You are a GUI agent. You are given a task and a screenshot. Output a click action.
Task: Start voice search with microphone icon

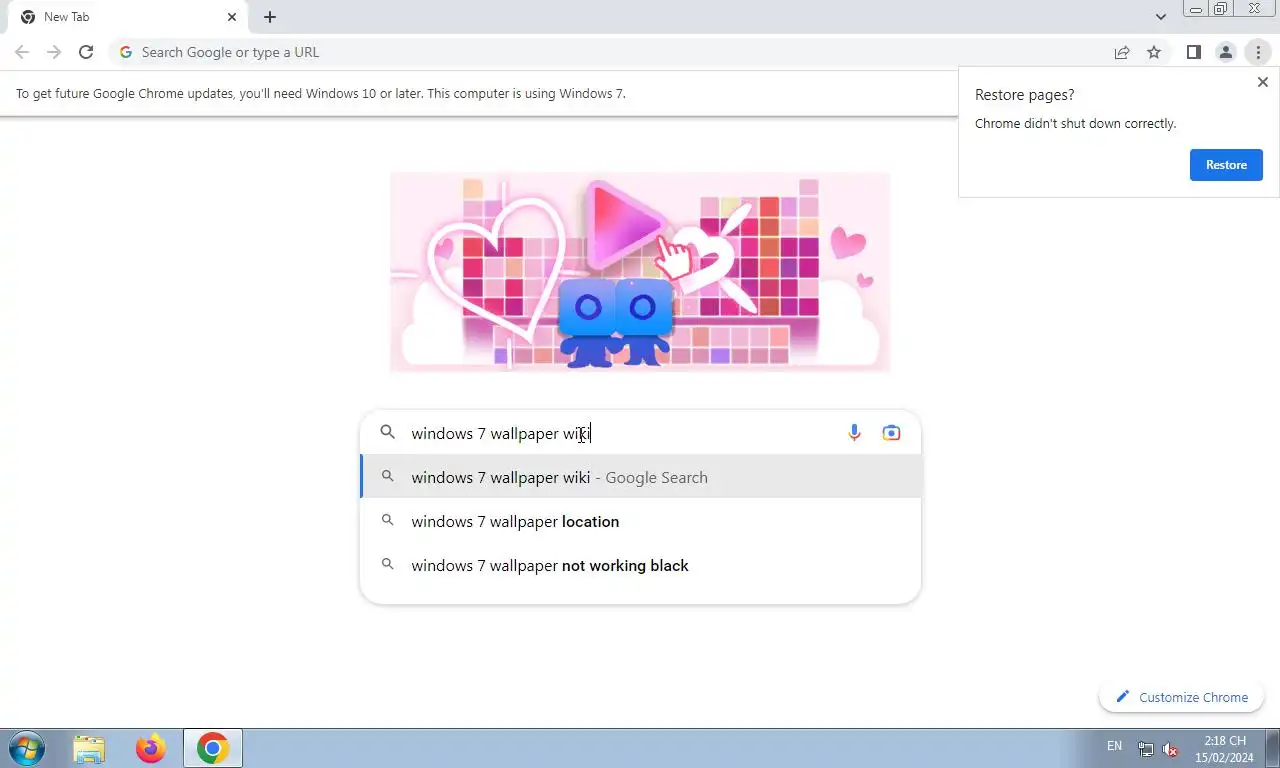[854, 433]
